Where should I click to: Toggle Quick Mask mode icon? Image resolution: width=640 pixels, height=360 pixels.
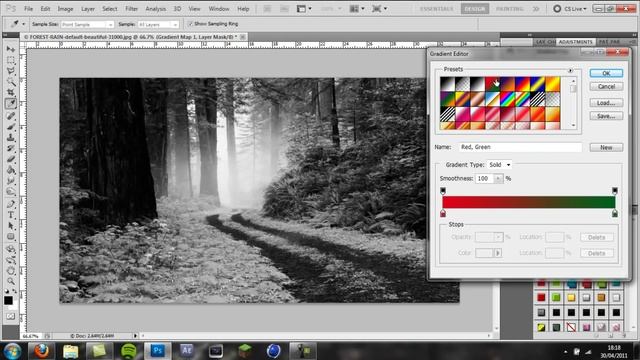coord(11,316)
